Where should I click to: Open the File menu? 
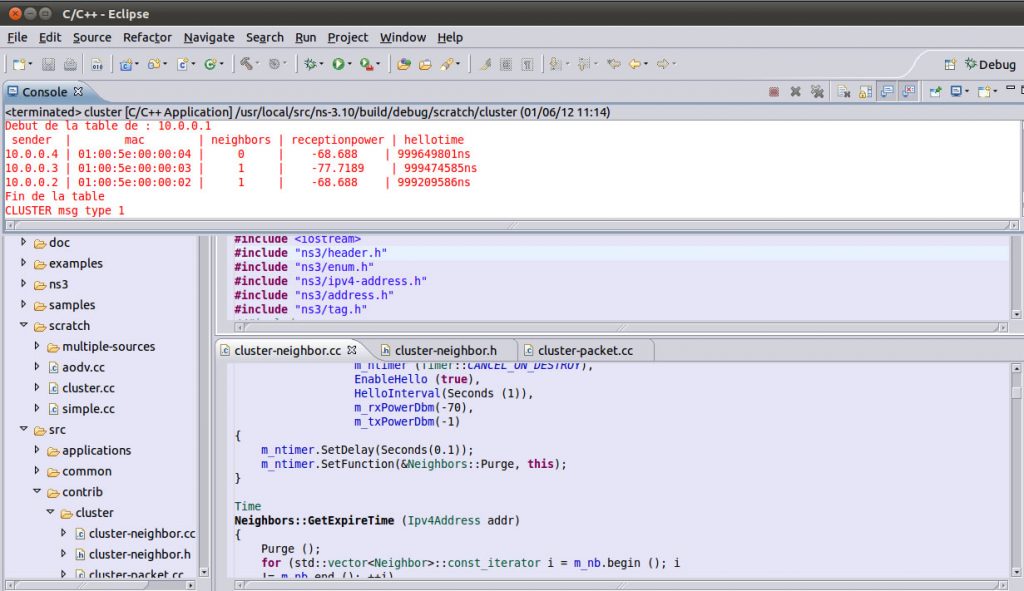(x=17, y=37)
